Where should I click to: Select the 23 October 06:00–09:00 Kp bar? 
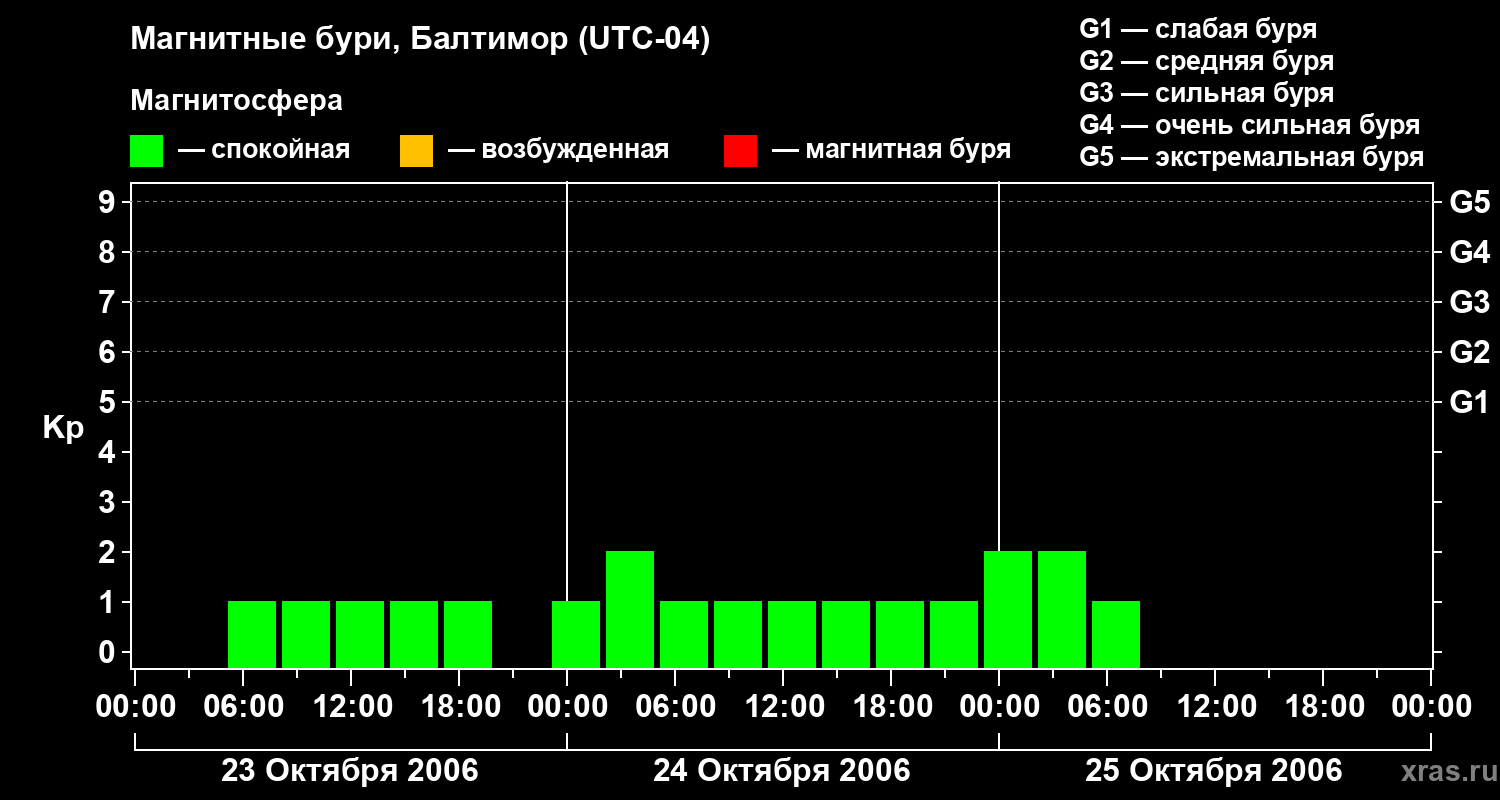(x=252, y=634)
